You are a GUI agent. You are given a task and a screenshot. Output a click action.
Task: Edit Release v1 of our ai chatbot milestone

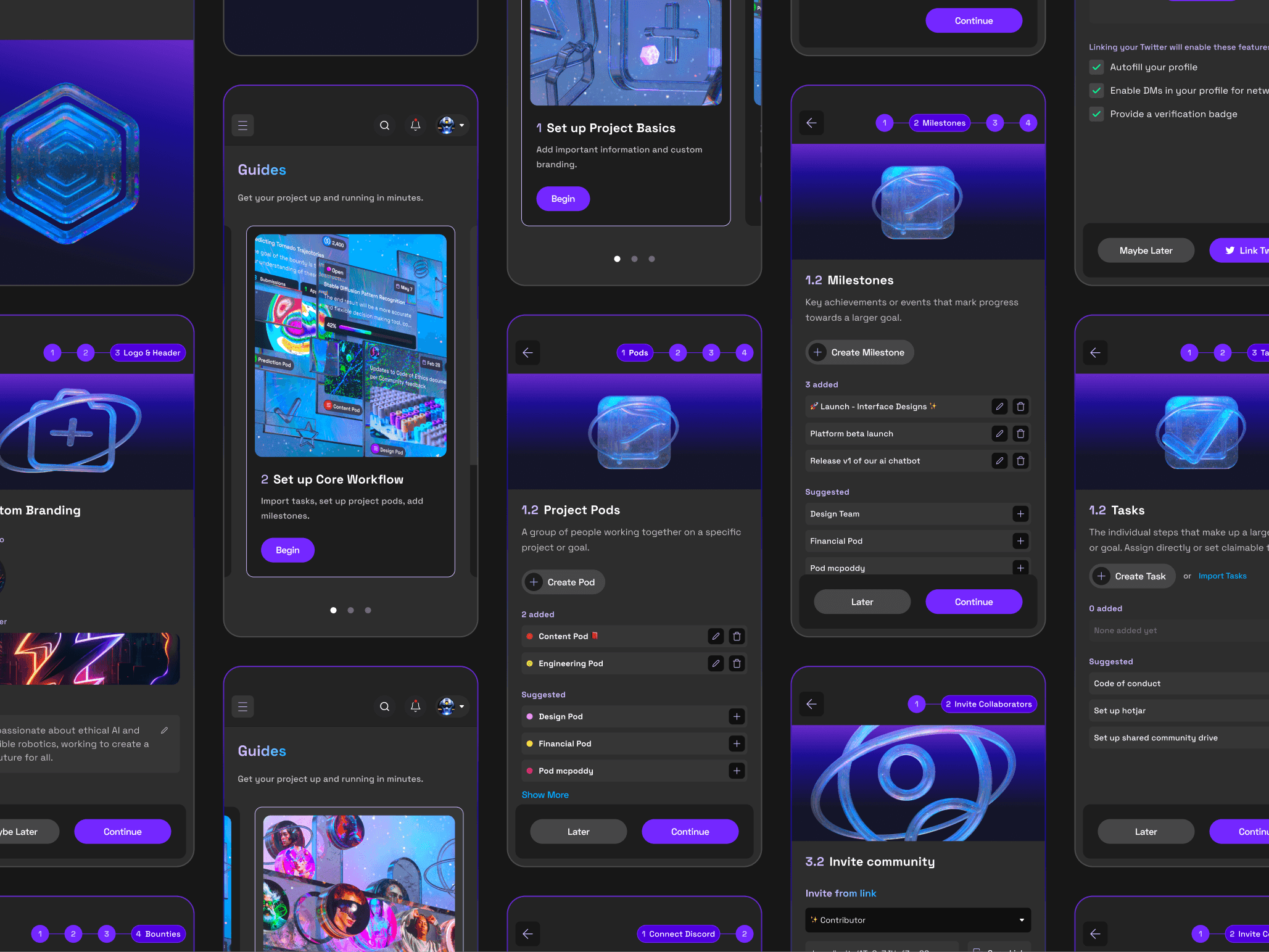tap(999, 461)
